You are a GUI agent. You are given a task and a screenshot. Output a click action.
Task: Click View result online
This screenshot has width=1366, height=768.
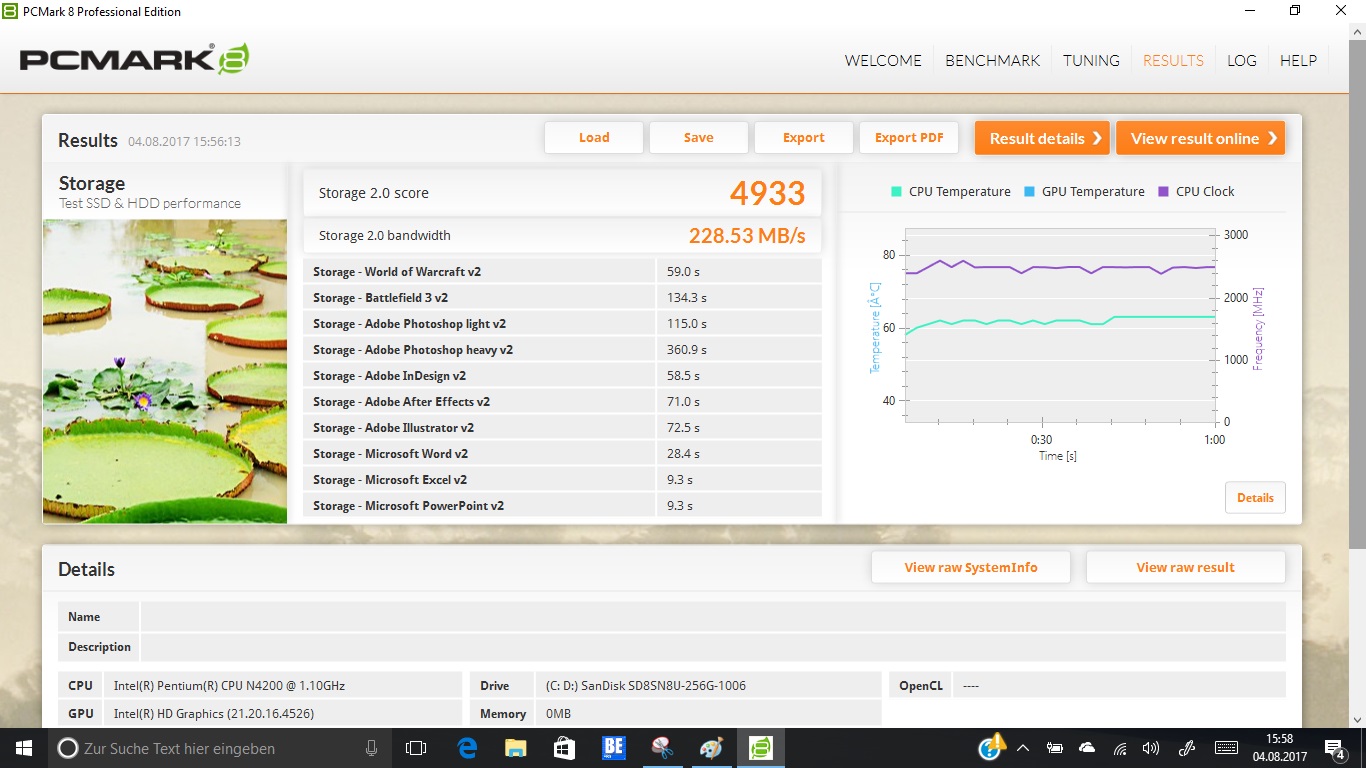(x=1201, y=138)
